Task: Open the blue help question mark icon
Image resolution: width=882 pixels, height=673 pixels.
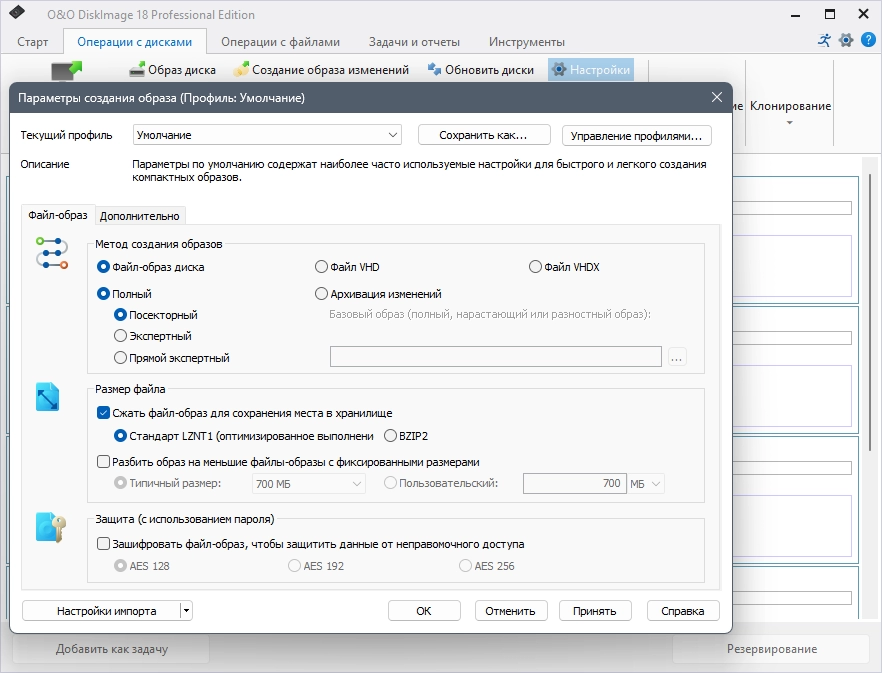Action: [x=868, y=40]
